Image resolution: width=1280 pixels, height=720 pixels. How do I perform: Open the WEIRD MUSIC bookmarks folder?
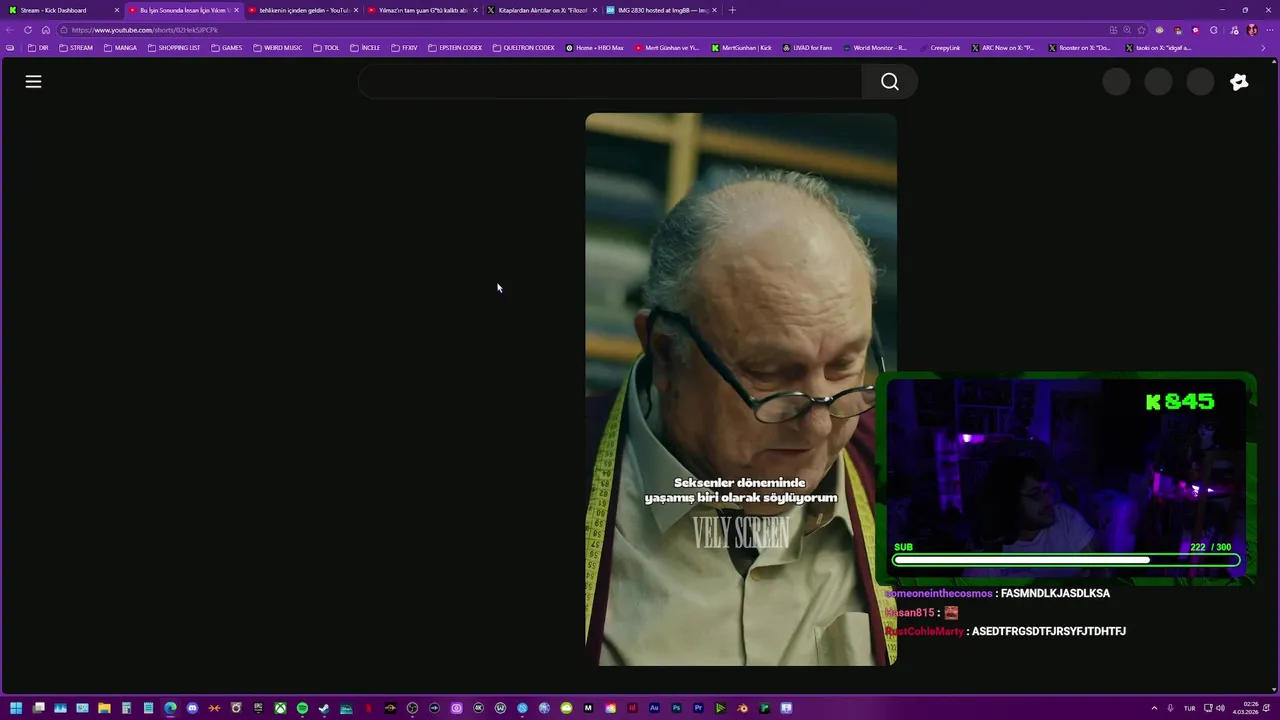277,48
